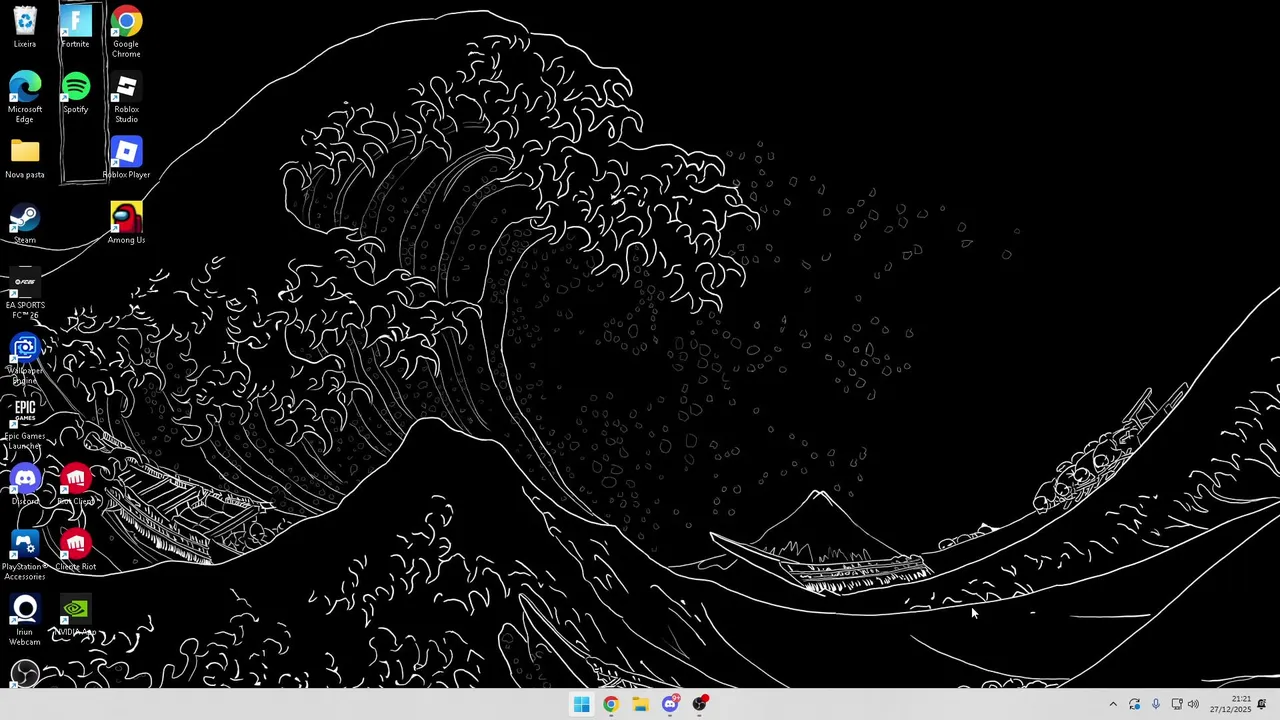This screenshot has width=1280, height=720.
Task: Click the sync update tray icon
Action: [1134, 704]
